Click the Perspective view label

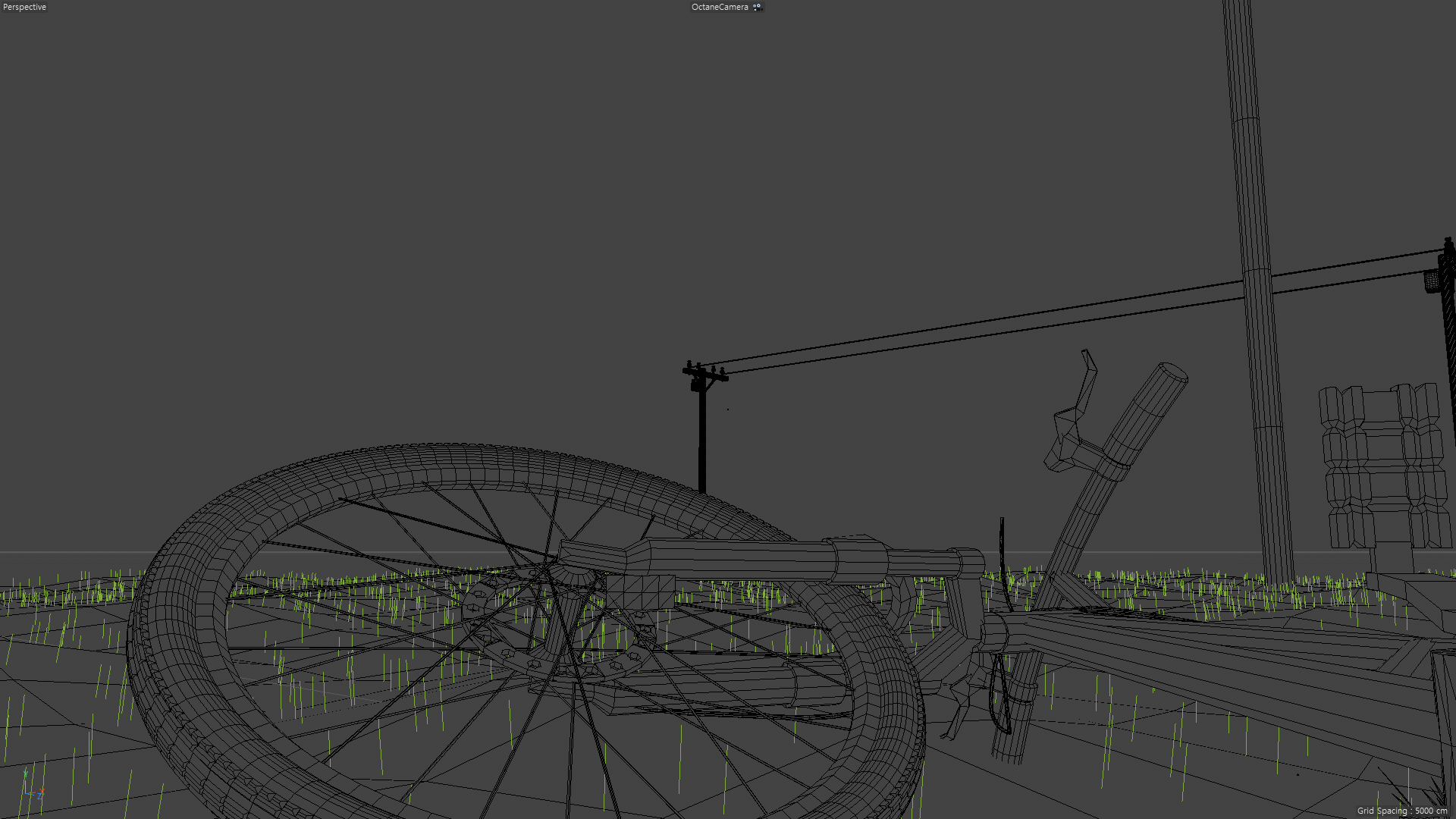coord(24,7)
